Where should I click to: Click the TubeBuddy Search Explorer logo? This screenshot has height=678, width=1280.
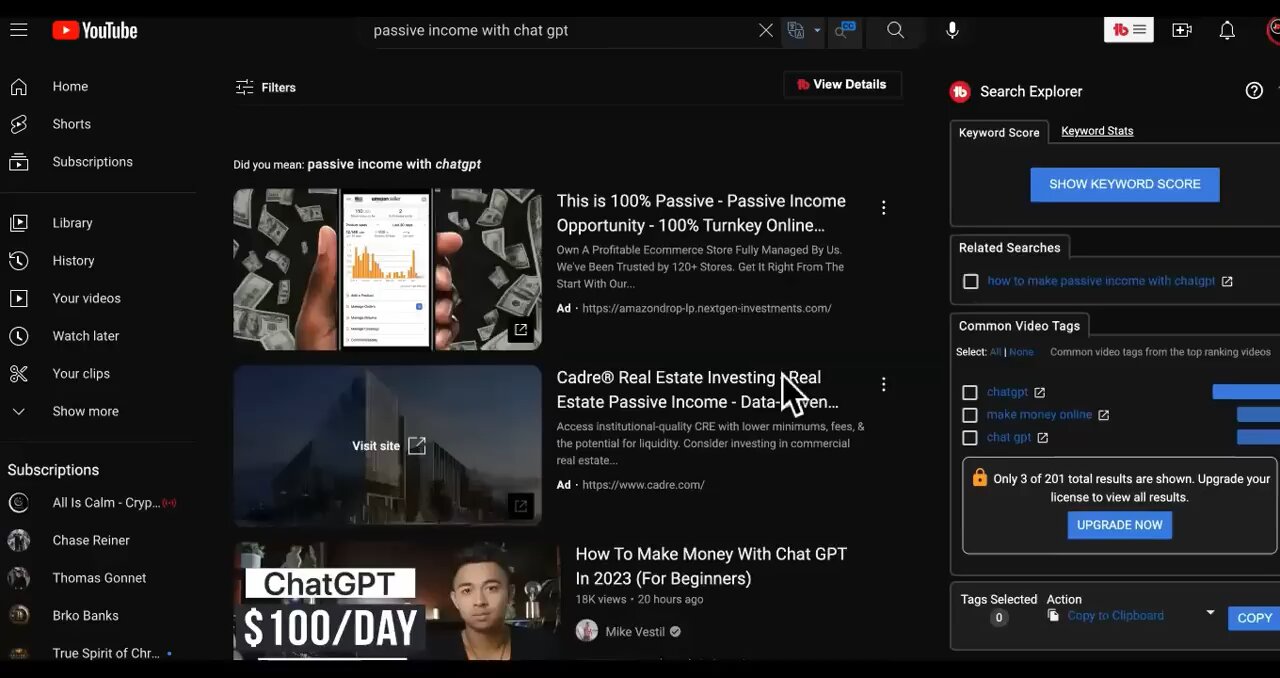tap(960, 92)
